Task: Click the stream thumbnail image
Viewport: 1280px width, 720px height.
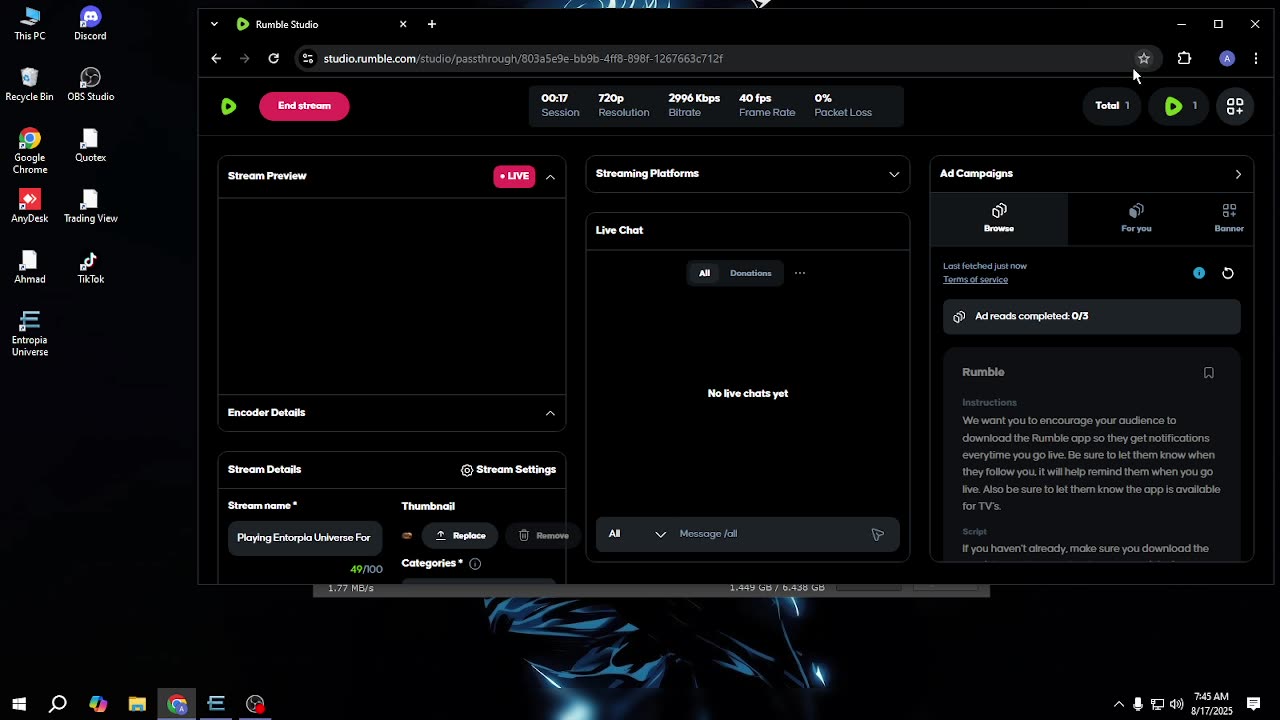Action: point(407,536)
